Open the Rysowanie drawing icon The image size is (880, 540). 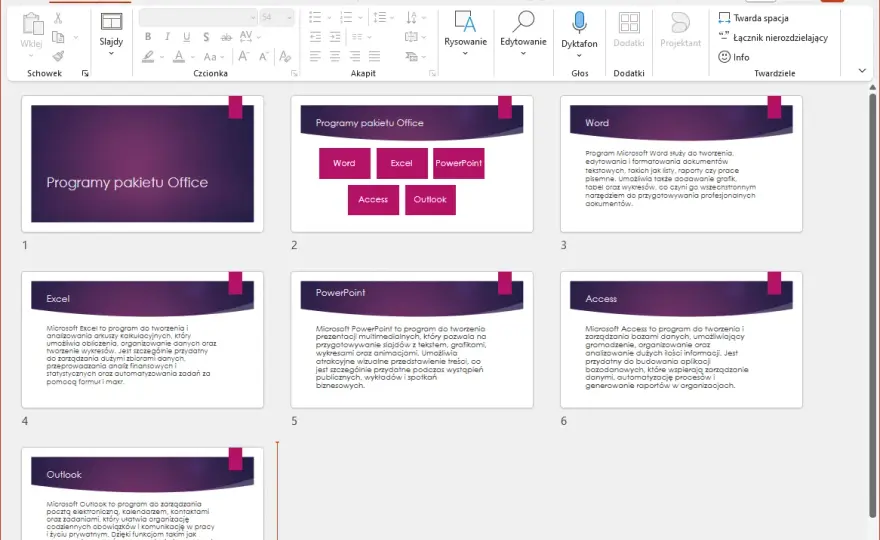pyautogui.click(x=465, y=22)
